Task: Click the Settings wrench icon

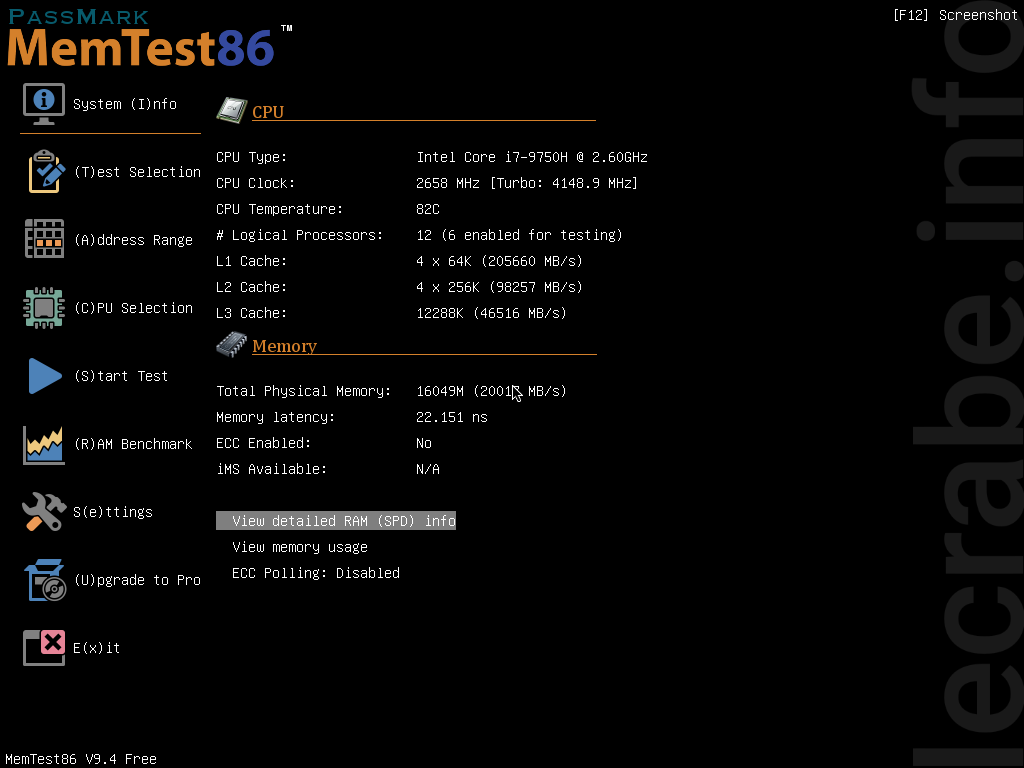Action: click(44, 511)
